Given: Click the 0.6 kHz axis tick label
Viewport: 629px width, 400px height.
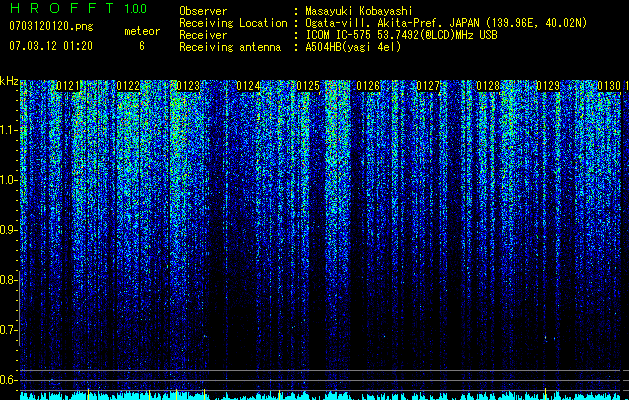Looking at the screenshot, I should 8,380.
